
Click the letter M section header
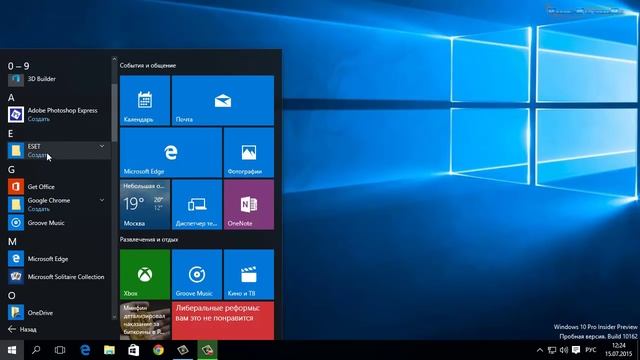[x=12, y=242]
